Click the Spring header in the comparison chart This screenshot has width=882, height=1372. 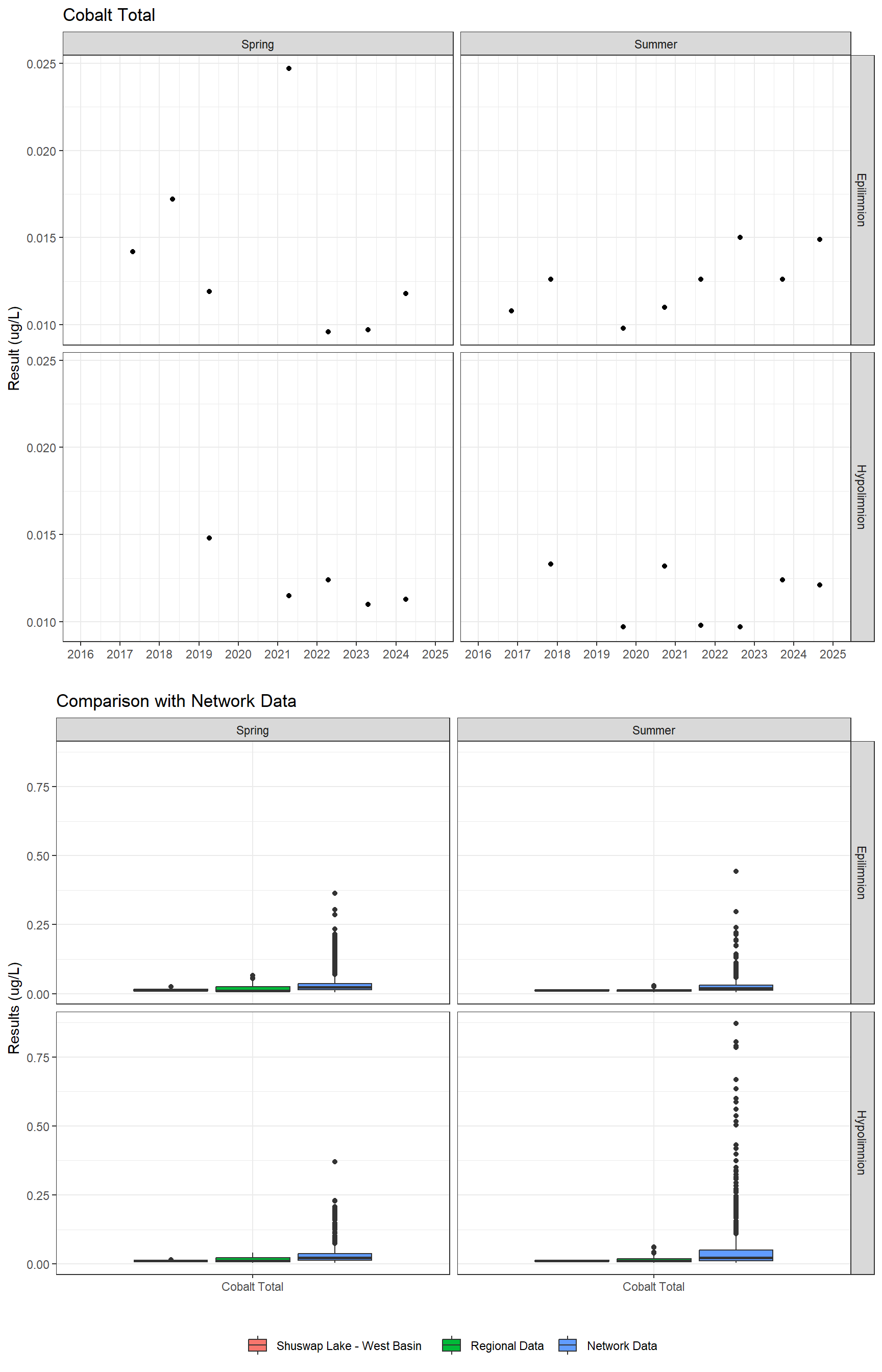tap(253, 730)
